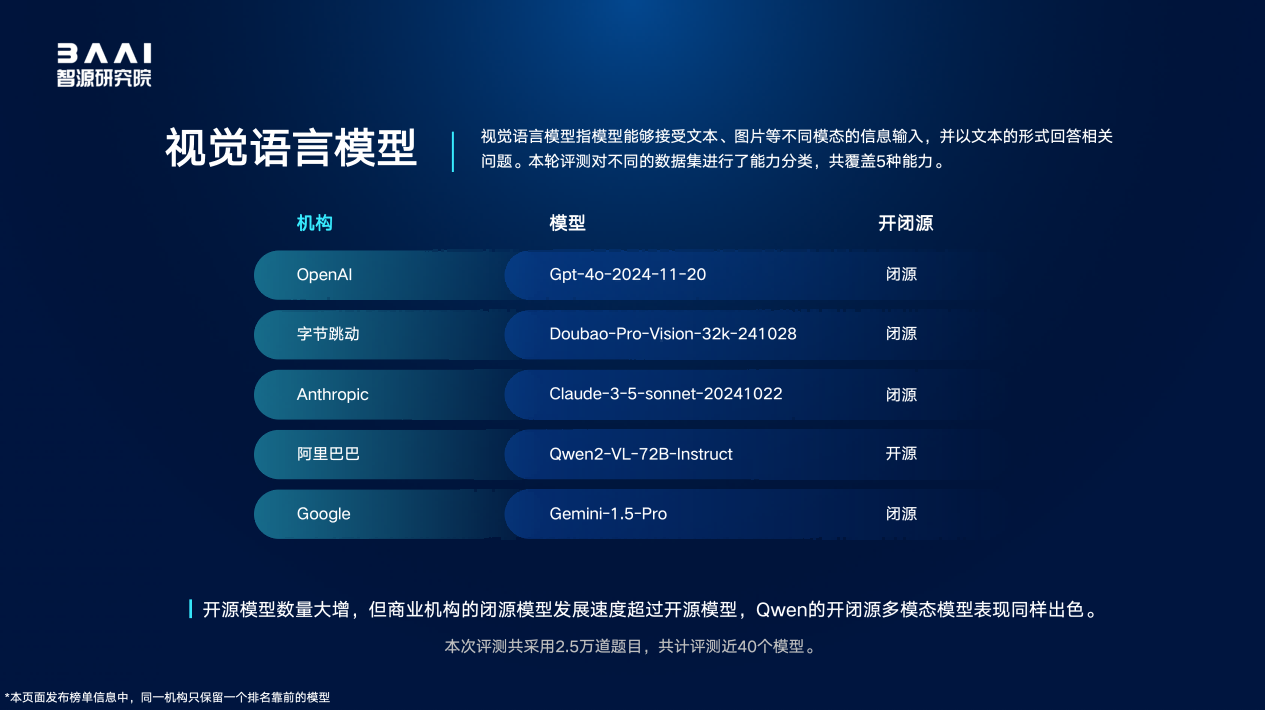Select the Anthropic organization cell
Screen dimensions: 1265x710
(x=332, y=394)
